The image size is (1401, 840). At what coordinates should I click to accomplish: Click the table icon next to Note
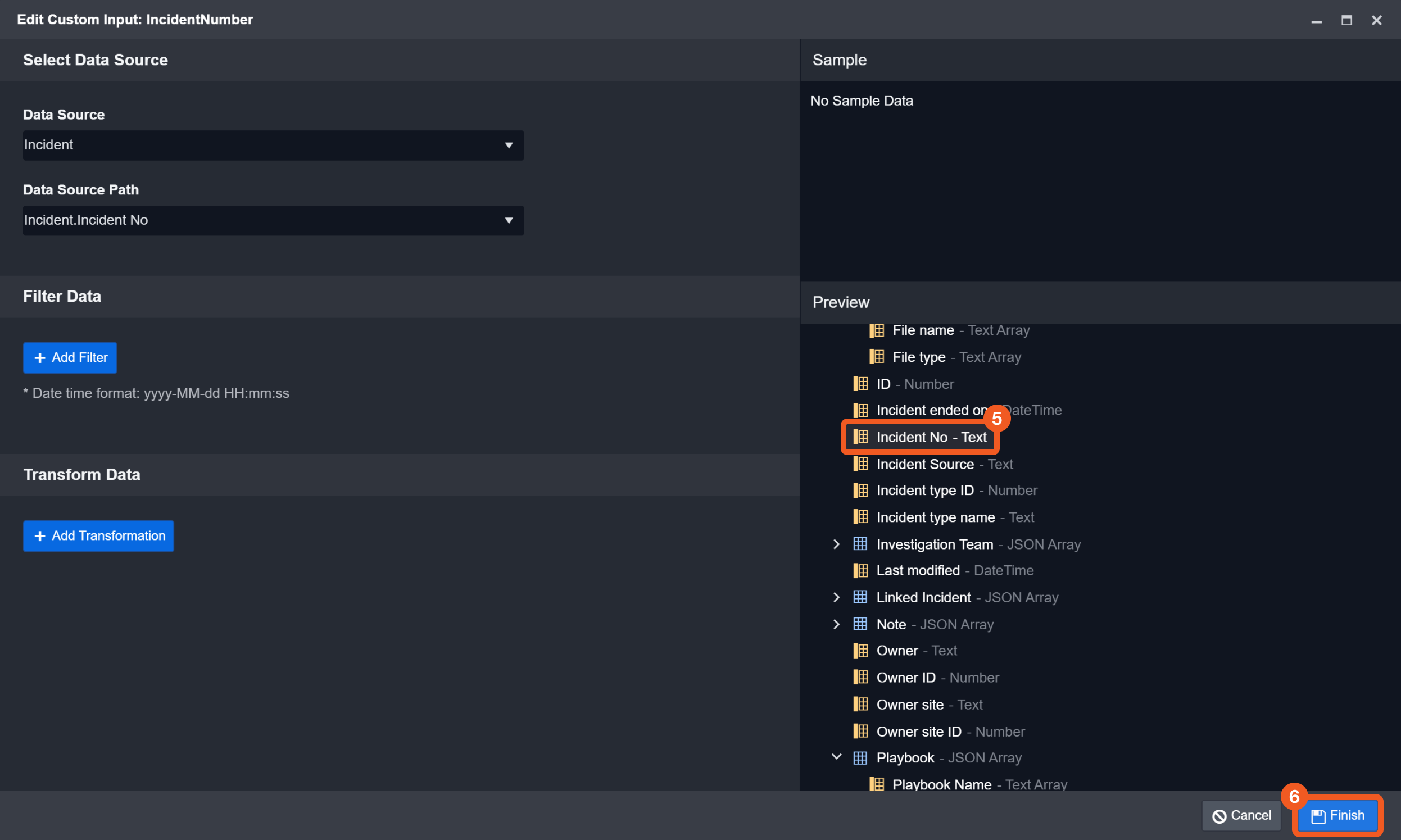pyautogui.click(x=860, y=624)
